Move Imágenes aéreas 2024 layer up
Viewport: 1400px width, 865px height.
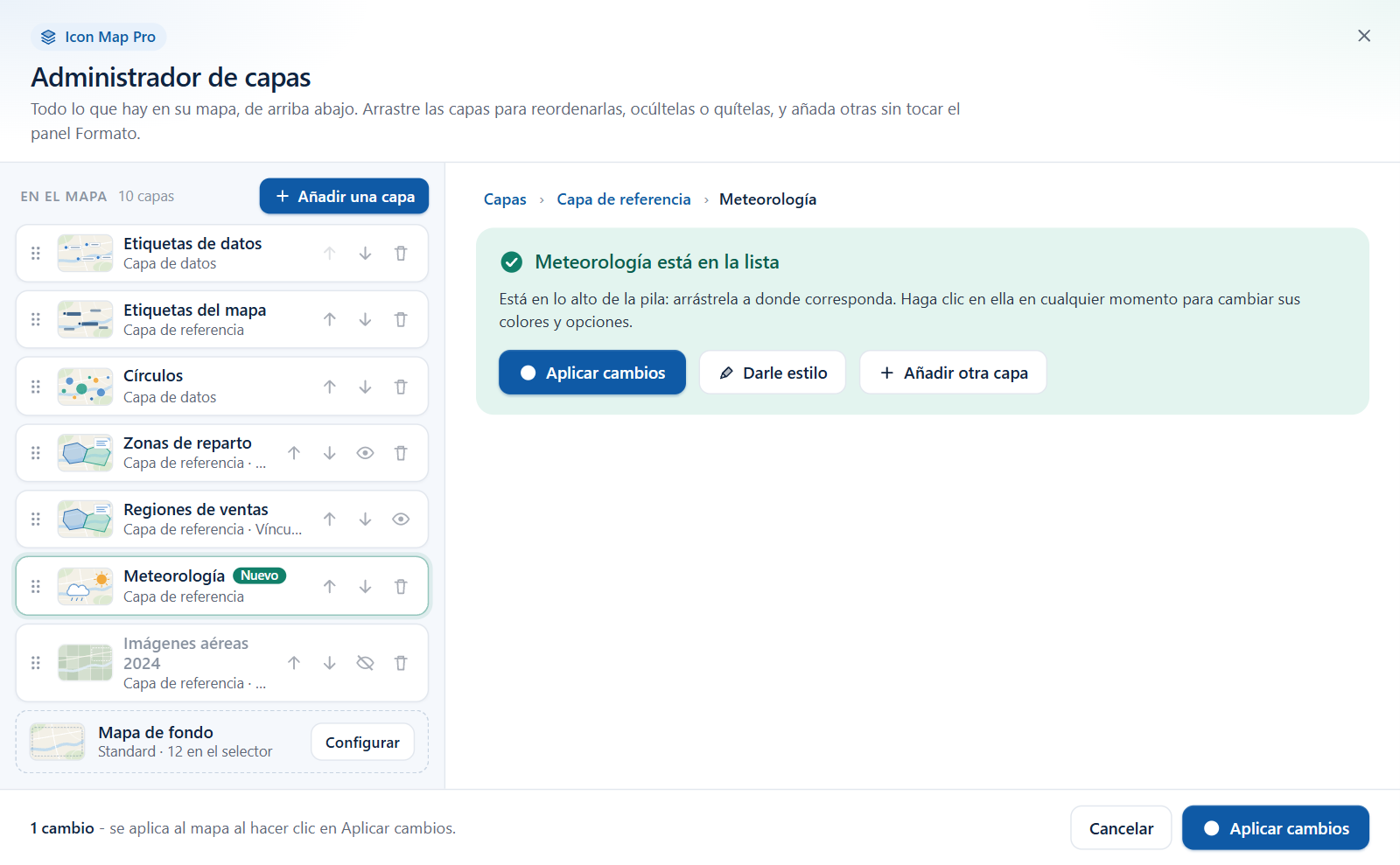point(294,663)
